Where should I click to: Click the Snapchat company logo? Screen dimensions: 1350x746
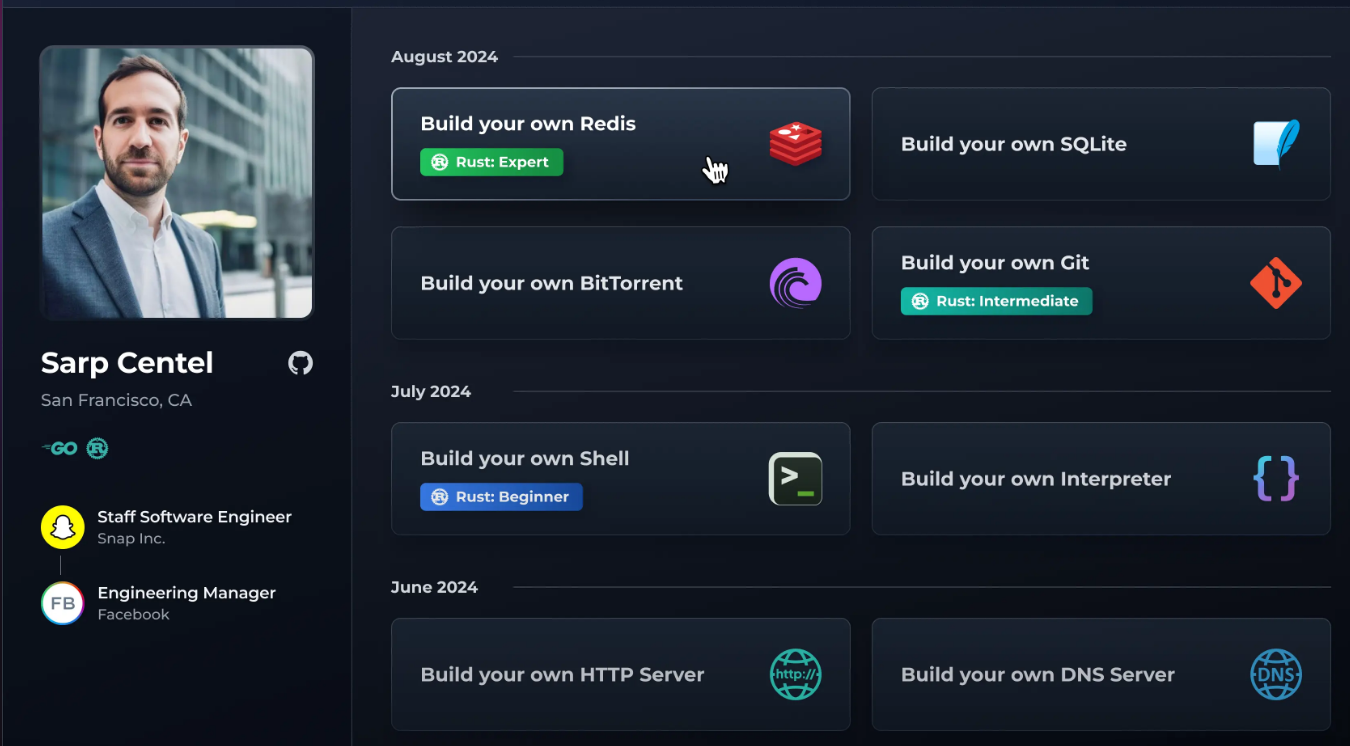[62, 527]
